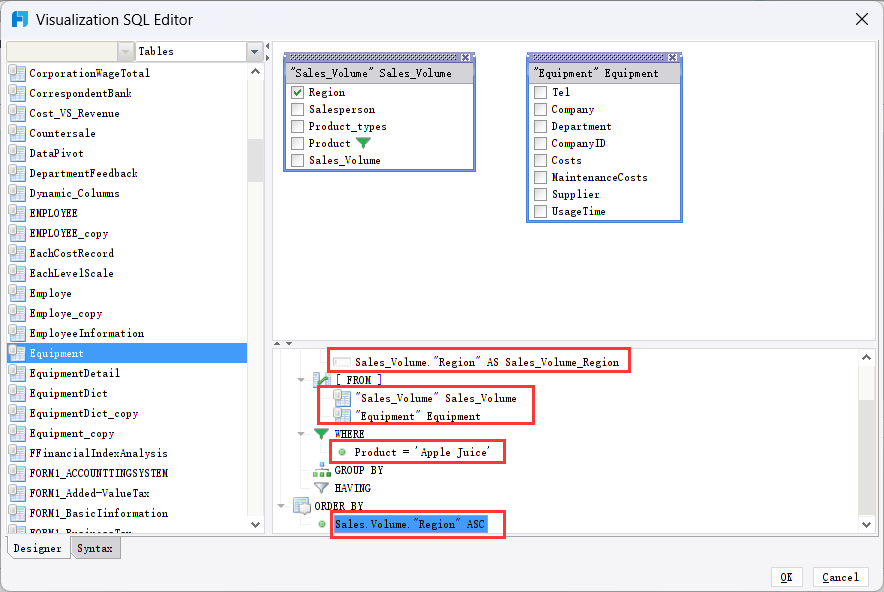Select the Designer tab
This screenshot has width=884, height=592.
38,548
